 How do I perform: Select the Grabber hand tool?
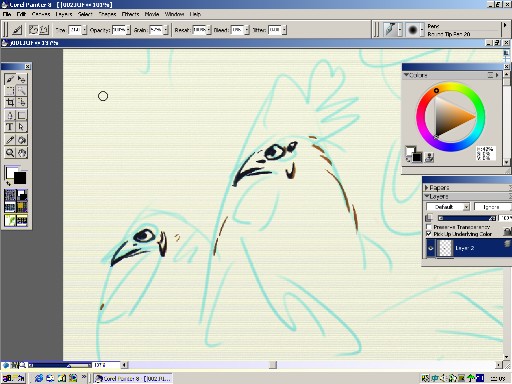[x=22, y=153]
